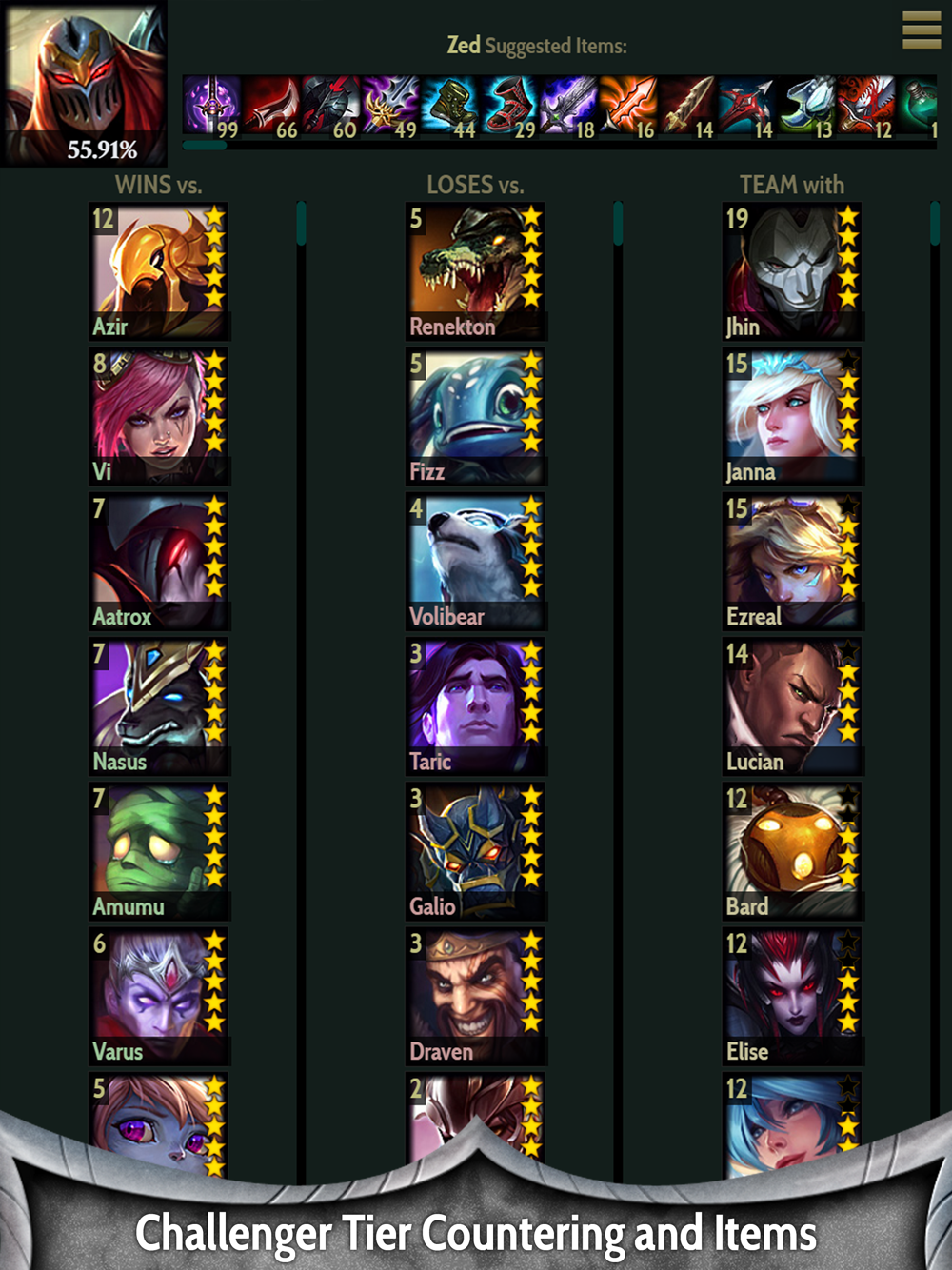Screen dimensions: 952x1270
Task: Select the Zed champion portrait
Action: pyautogui.click(x=84, y=83)
